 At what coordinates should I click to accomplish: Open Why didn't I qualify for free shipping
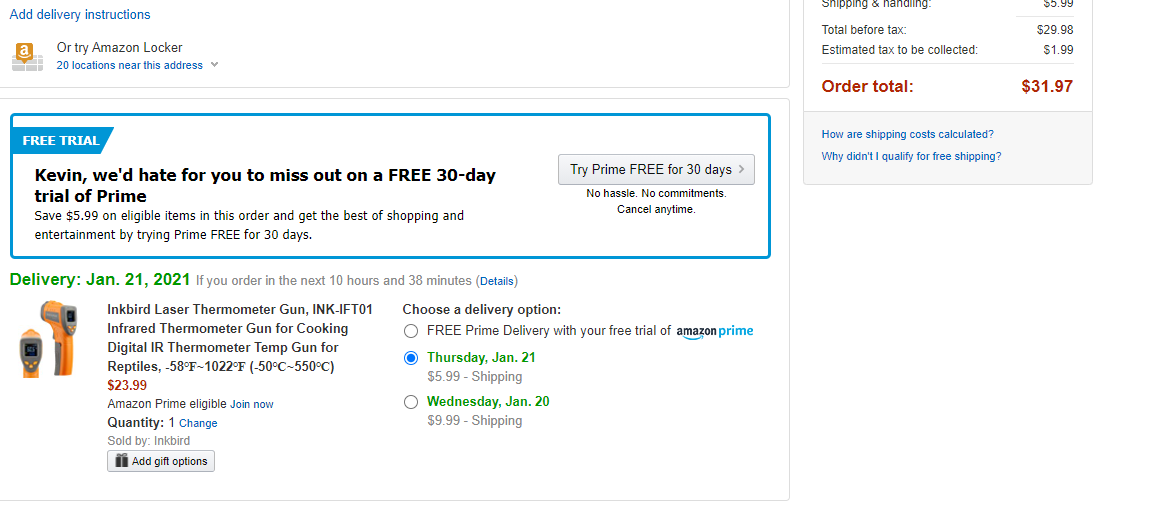click(912, 157)
